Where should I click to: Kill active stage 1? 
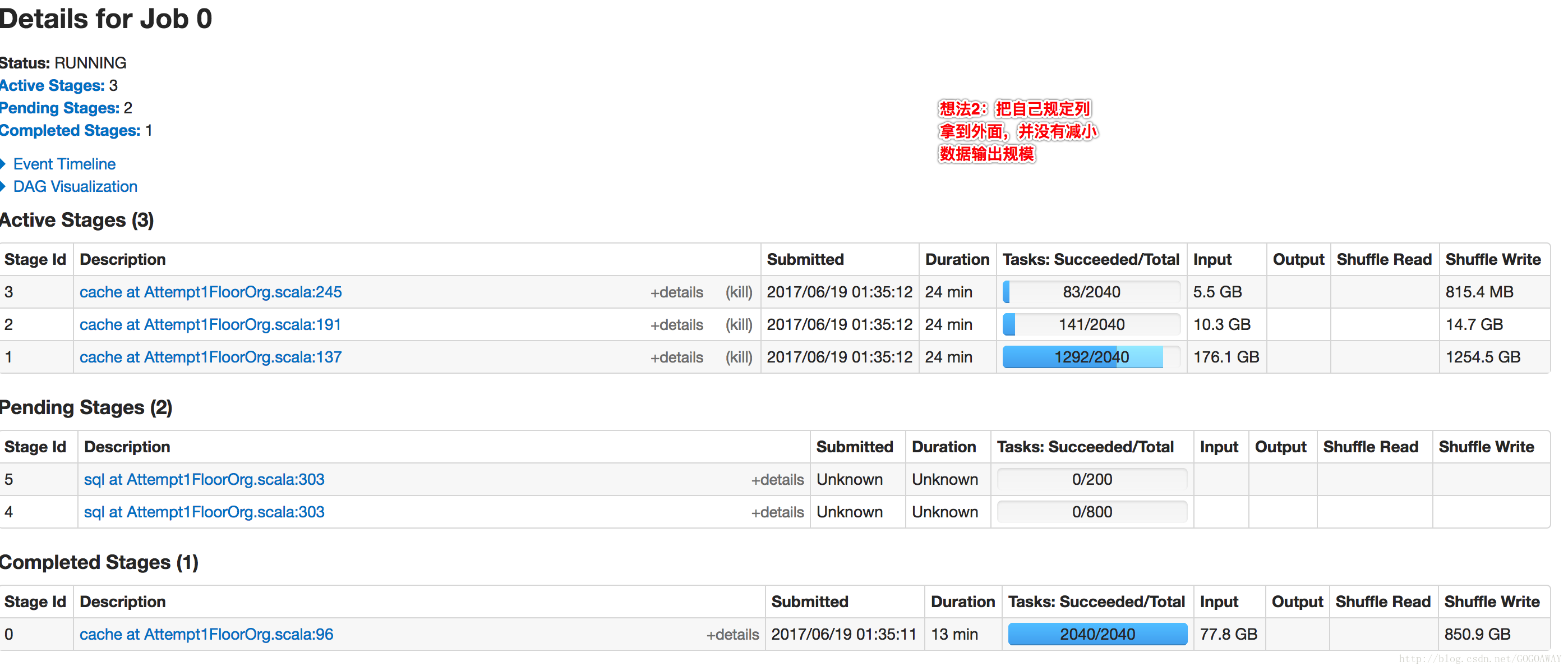pyautogui.click(x=739, y=357)
